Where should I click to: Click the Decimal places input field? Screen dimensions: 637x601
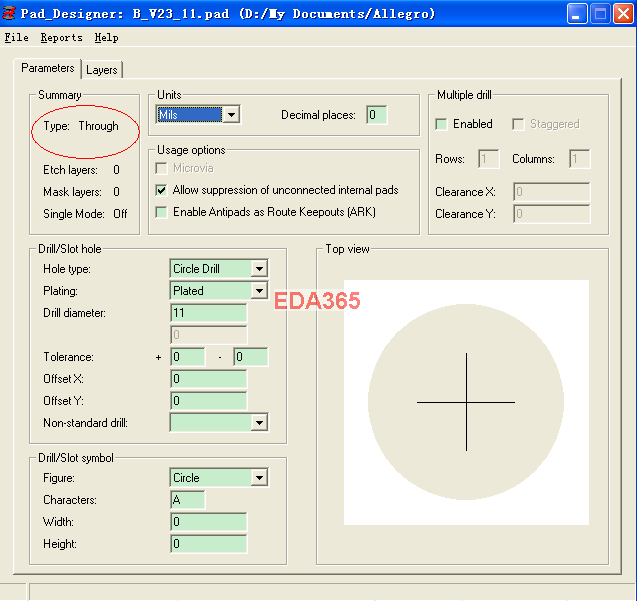[x=377, y=115]
